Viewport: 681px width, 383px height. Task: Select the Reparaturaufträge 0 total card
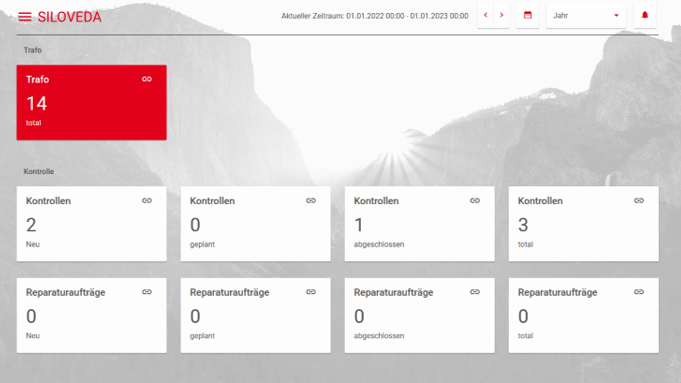(584, 315)
